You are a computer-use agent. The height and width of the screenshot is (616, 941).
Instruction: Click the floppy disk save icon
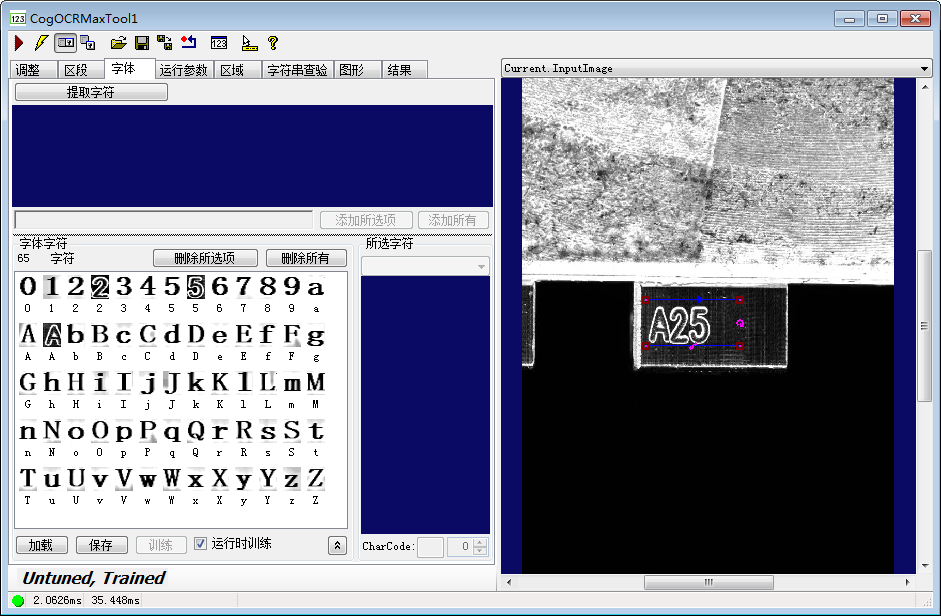click(142, 43)
